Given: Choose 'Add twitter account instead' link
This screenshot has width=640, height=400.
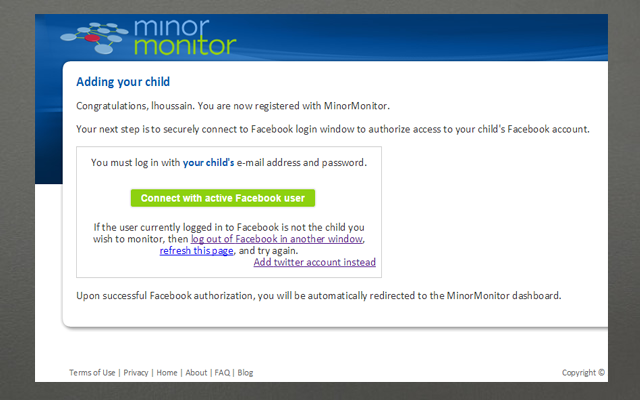Looking at the screenshot, I should point(315,262).
